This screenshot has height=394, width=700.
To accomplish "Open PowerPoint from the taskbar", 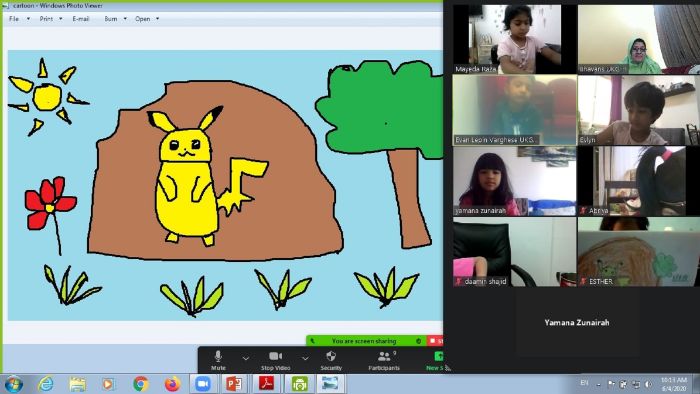I will [234, 384].
